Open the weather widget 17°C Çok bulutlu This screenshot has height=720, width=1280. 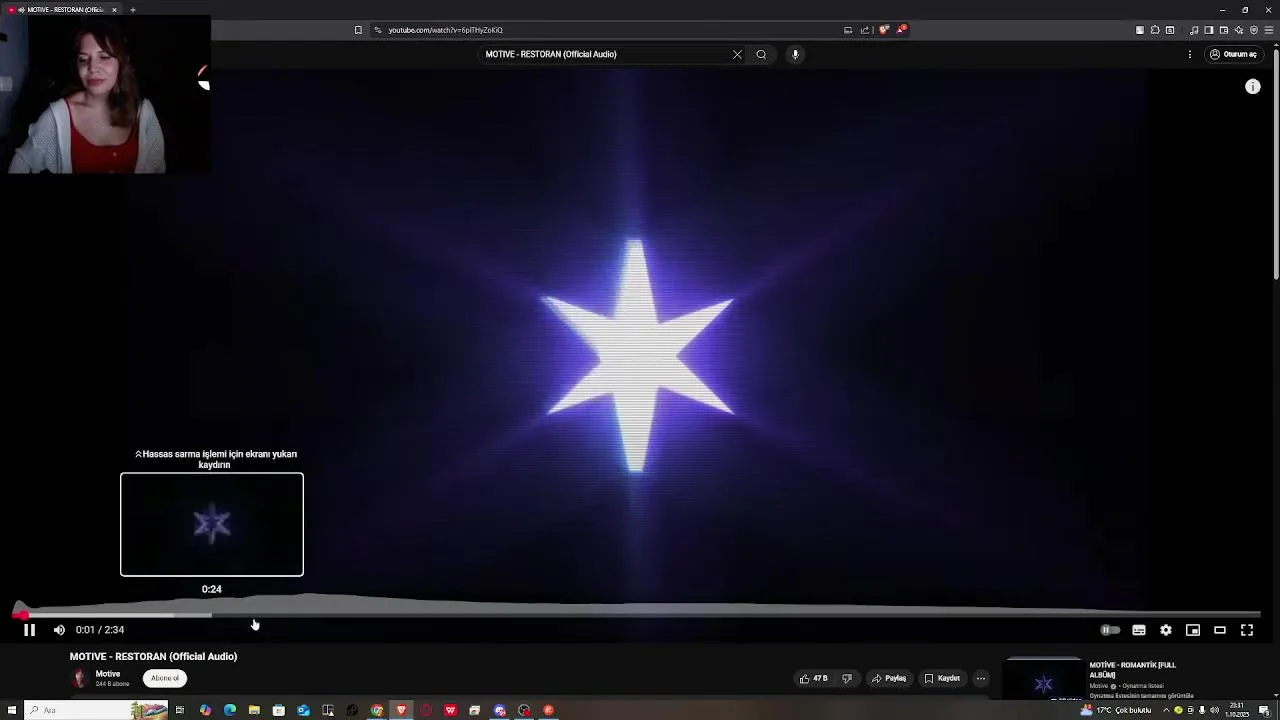coord(1117,711)
